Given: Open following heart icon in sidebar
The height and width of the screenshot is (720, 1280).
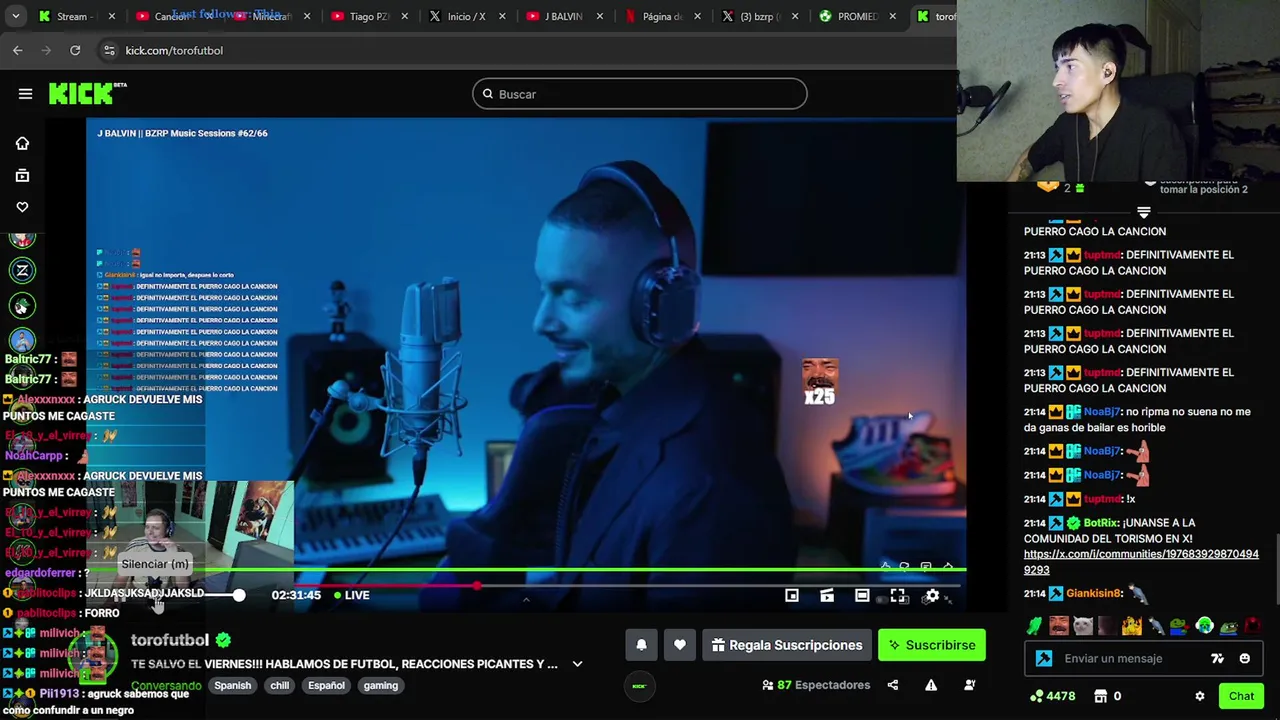Looking at the screenshot, I should pos(22,207).
